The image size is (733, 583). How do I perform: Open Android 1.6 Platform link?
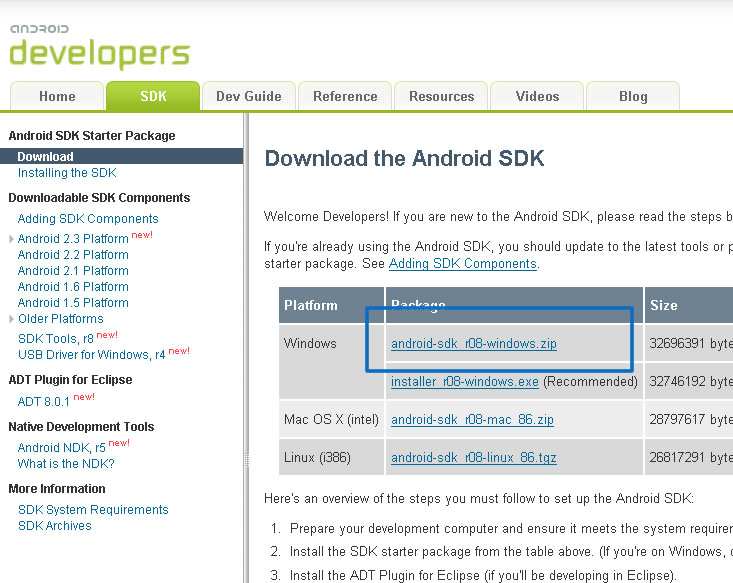[73, 287]
